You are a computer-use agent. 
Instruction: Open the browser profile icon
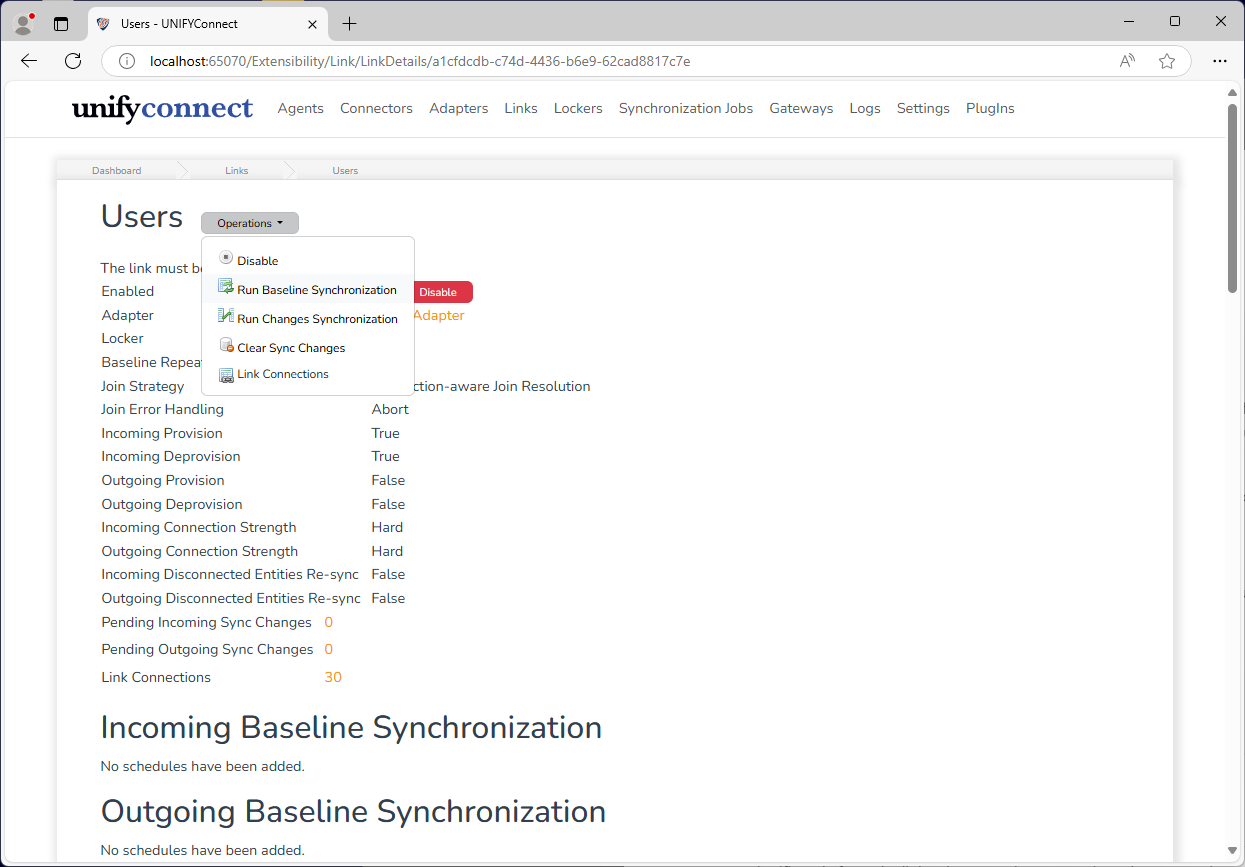[24, 23]
